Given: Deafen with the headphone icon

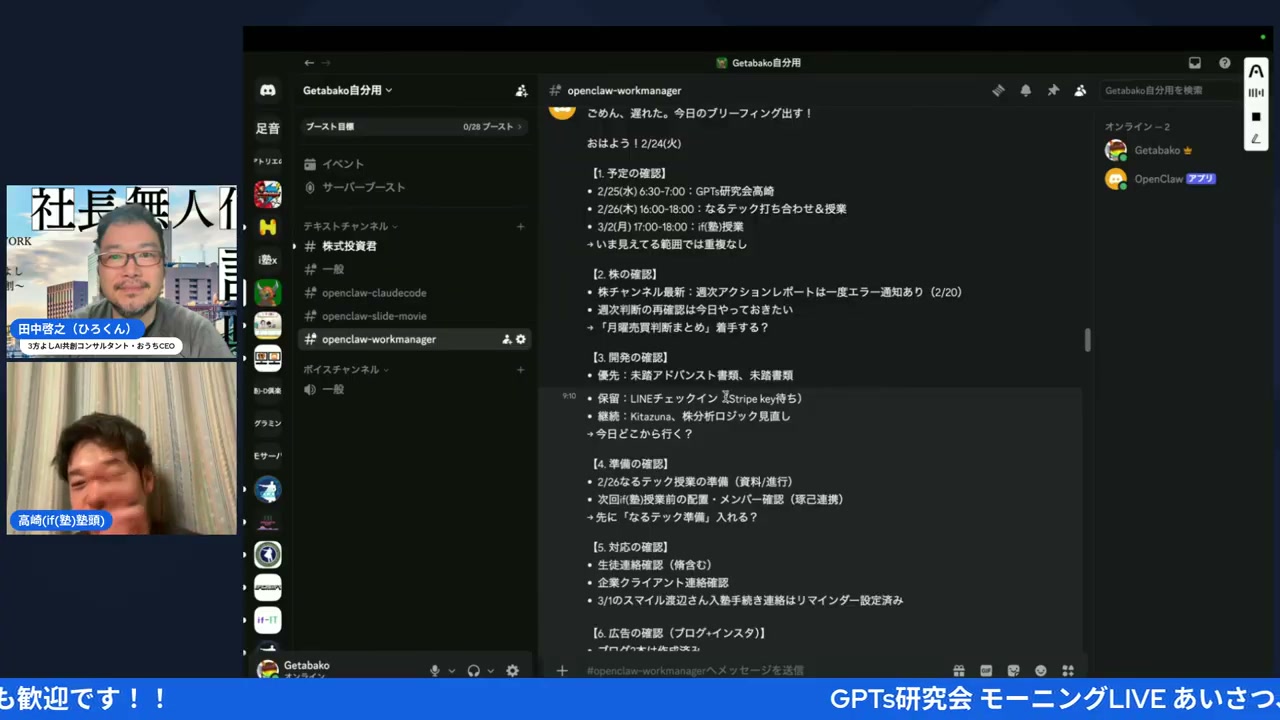Looking at the screenshot, I should click(x=473, y=670).
